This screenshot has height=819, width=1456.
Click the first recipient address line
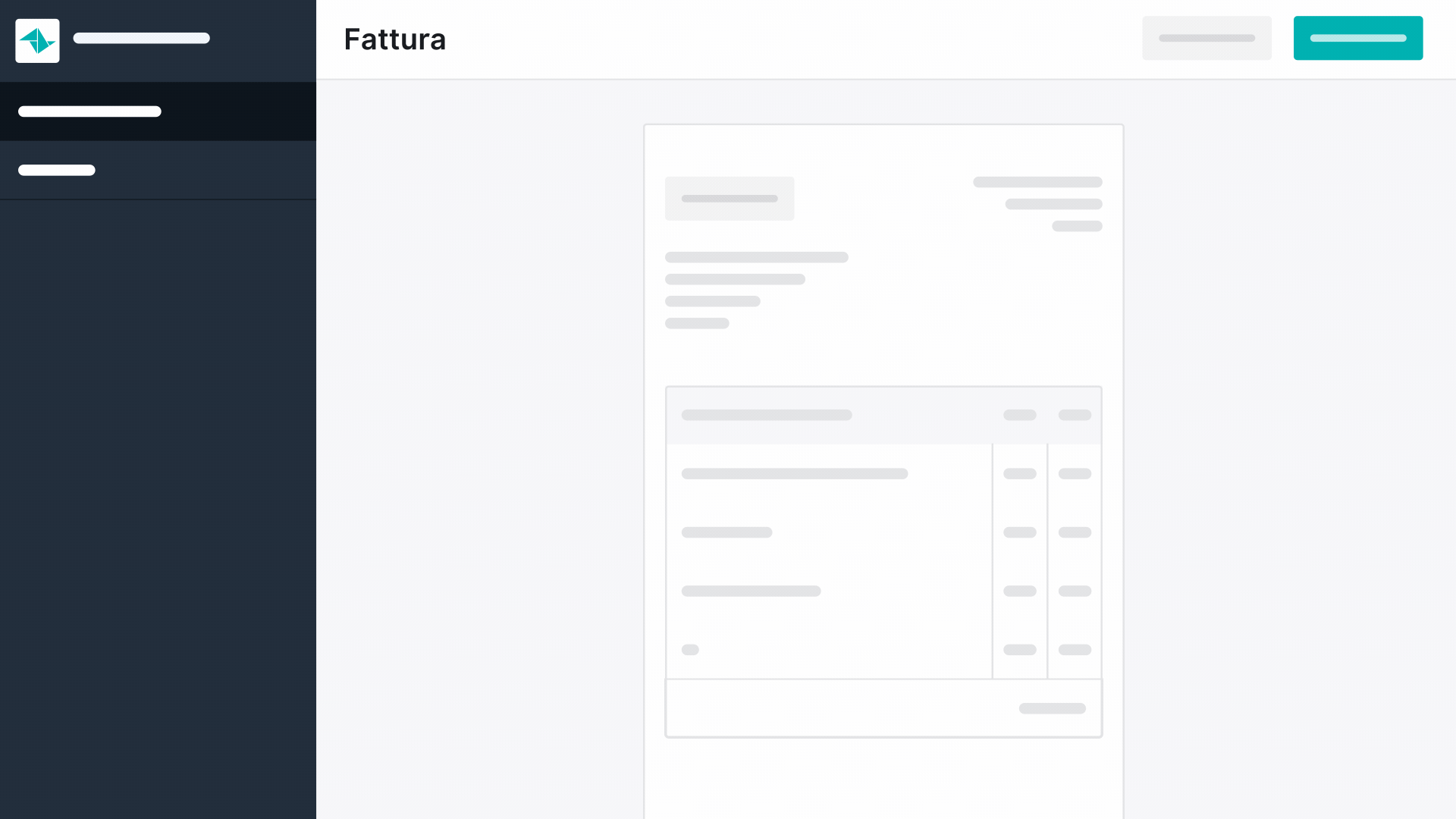coord(757,257)
